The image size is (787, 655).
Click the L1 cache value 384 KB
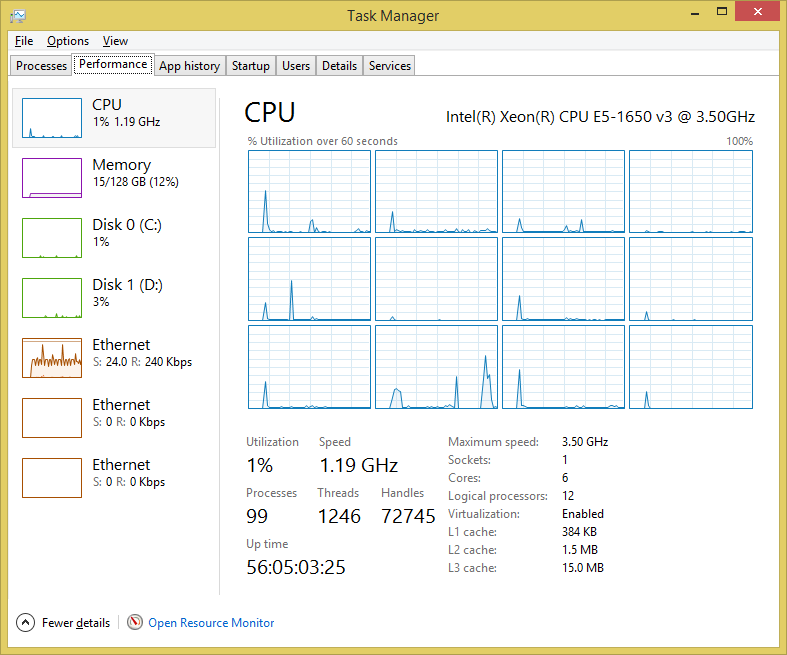(x=579, y=532)
